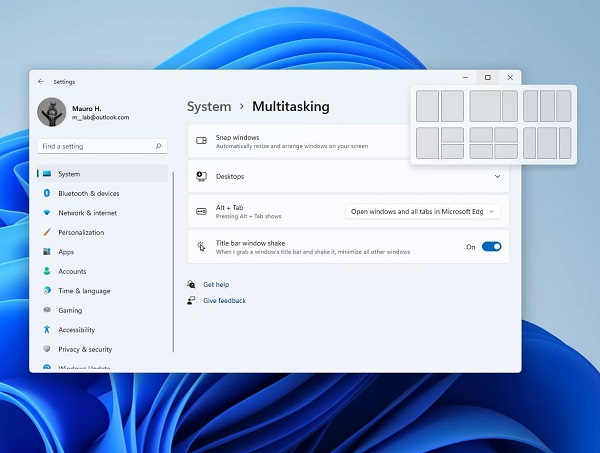
Task: Click the sidebar vertical scrollbar
Action: (173, 262)
